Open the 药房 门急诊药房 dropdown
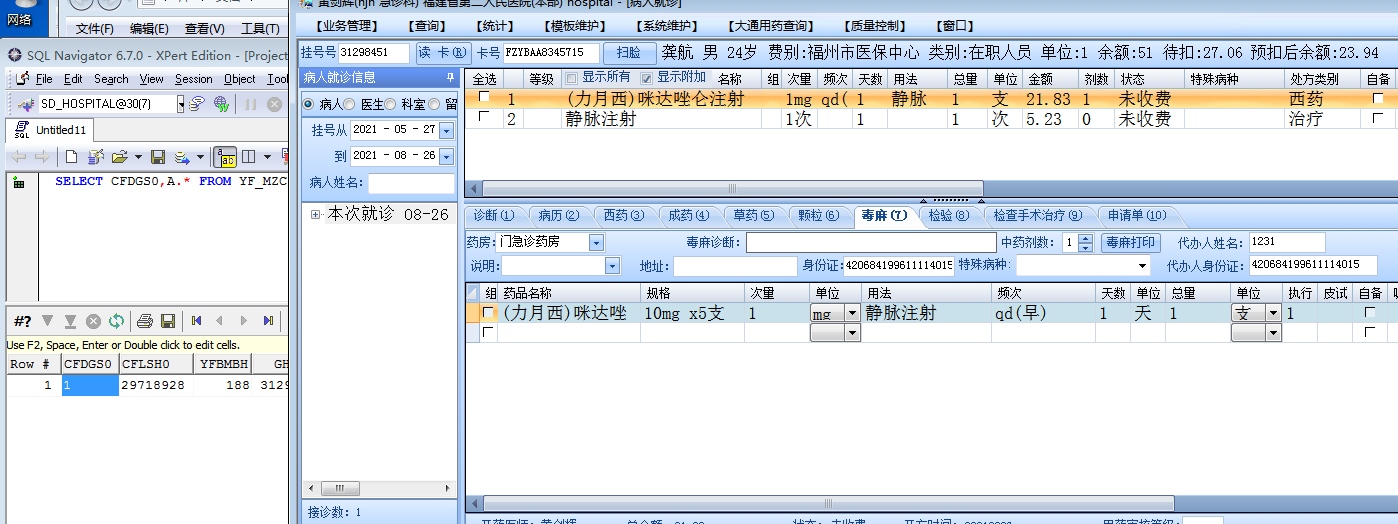Image resolution: width=1398 pixels, height=524 pixels. [596, 243]
